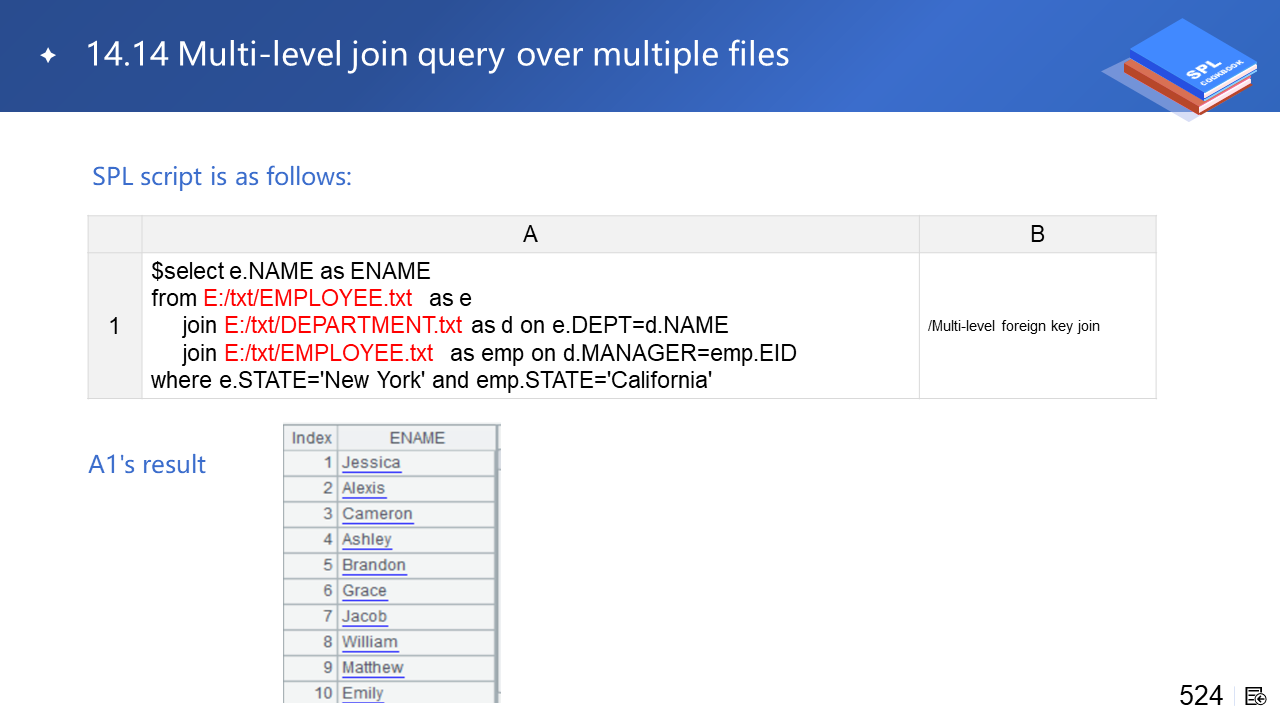
Task: Select column header A in the script grid
Action: point(530,234)
